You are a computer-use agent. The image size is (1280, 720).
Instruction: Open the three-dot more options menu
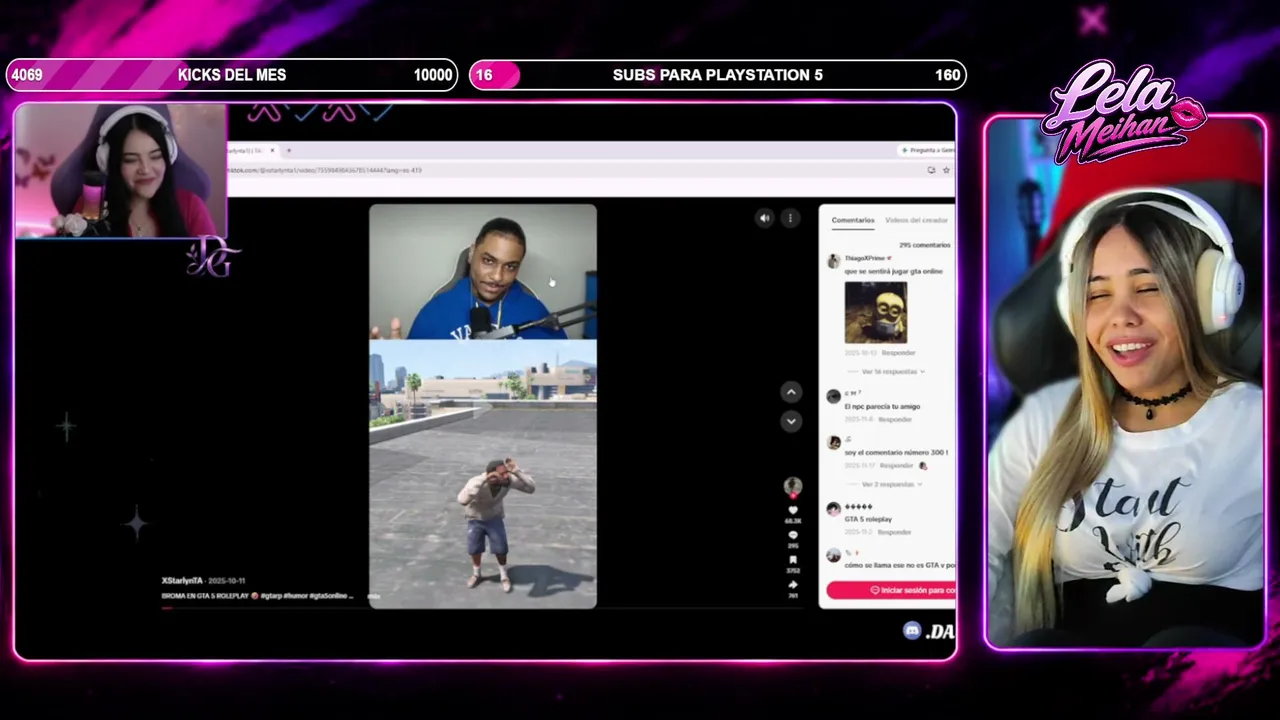[x=790, y=218]
